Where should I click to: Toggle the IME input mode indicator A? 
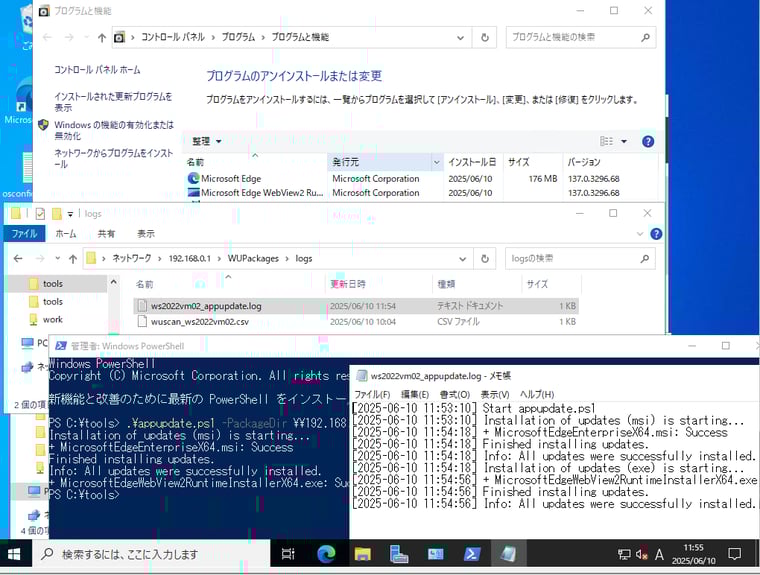click(659, 554)
